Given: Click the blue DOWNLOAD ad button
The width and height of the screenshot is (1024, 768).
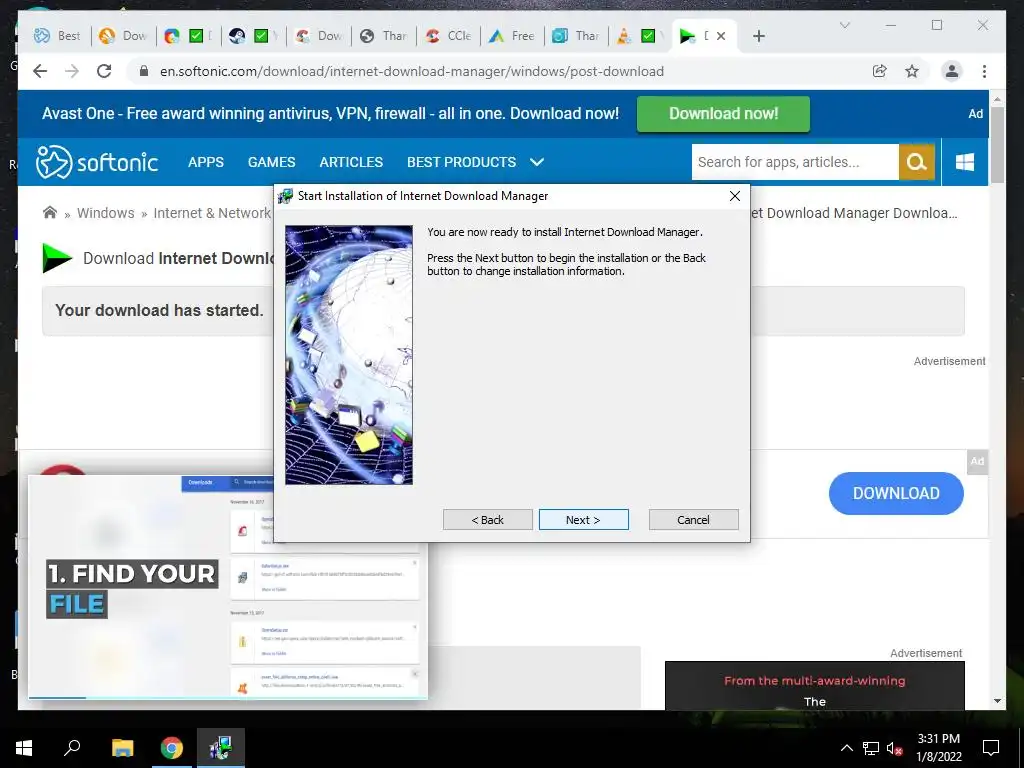Looking at the screenshot, I should pos(896,493).
